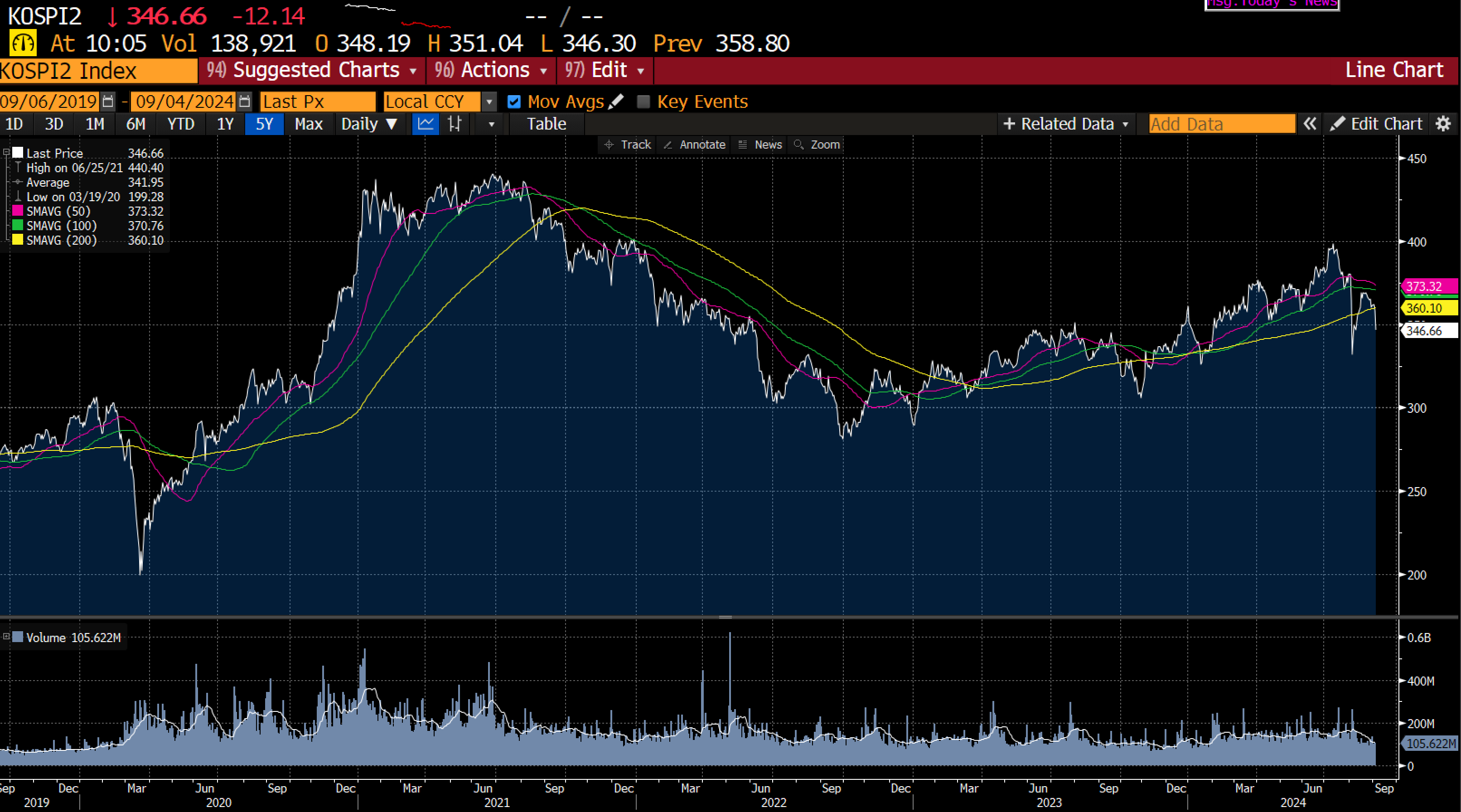Open the start date calendar icon
The width and height of the screenshot is (1461, 812).
tap(108, 101)
